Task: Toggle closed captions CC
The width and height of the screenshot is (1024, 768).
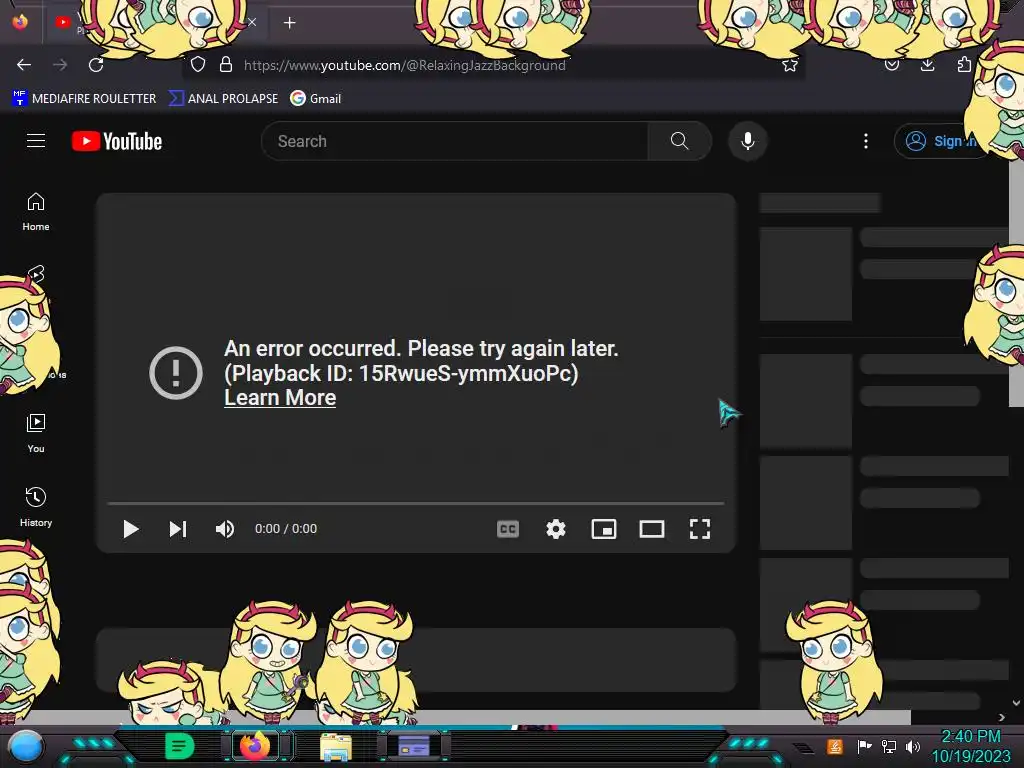Action: (508, 529)
